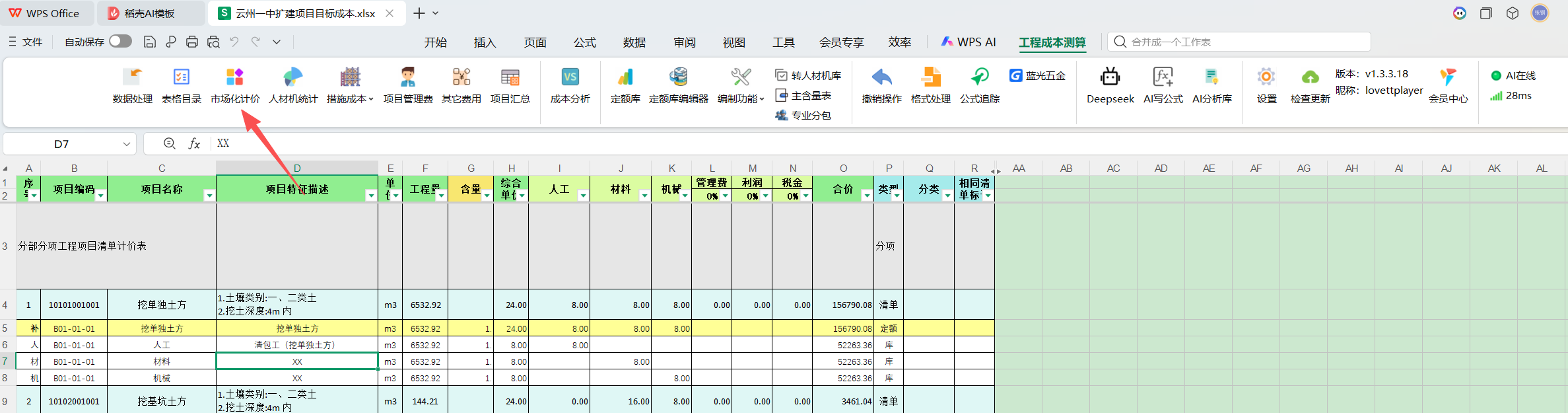Open 定额库编辑器 editor
Viewport: 1568px width, 413px height.
(679, 85)
